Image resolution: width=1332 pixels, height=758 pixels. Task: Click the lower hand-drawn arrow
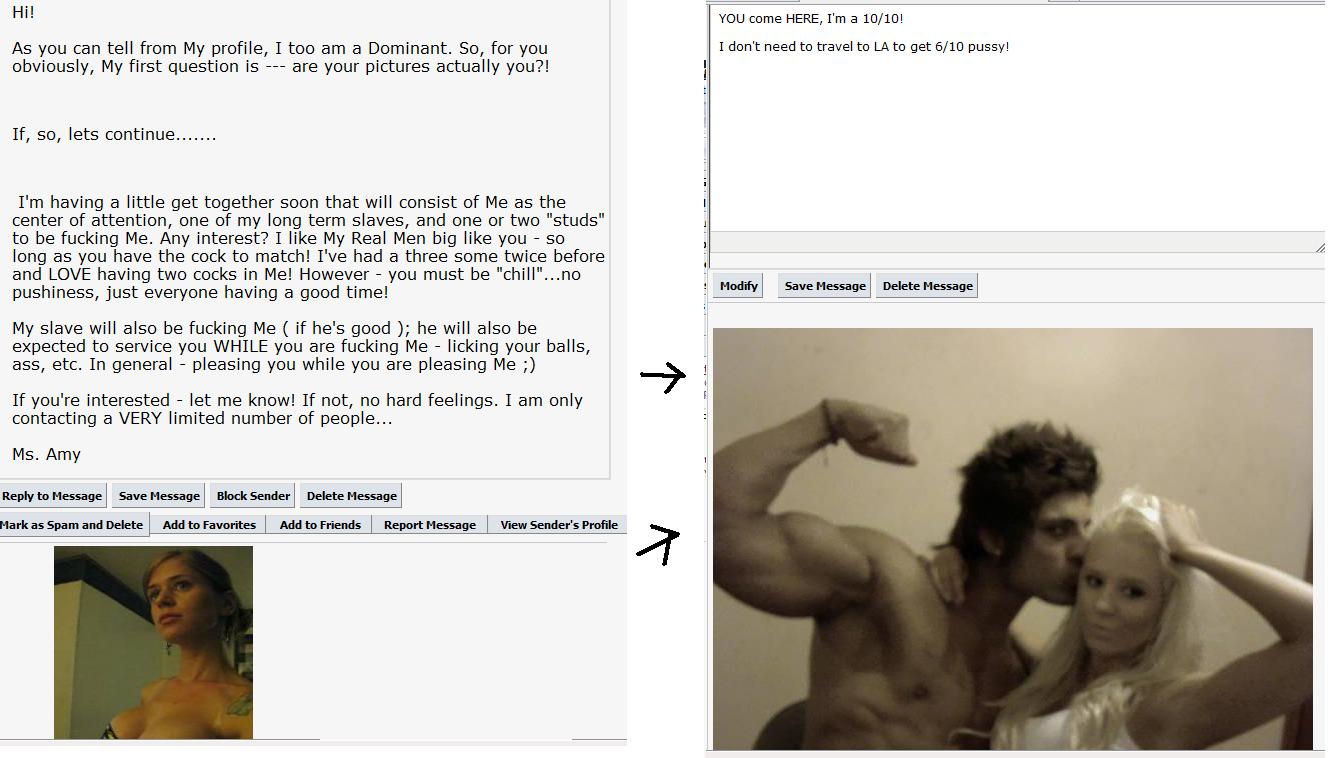click(658, 544)
